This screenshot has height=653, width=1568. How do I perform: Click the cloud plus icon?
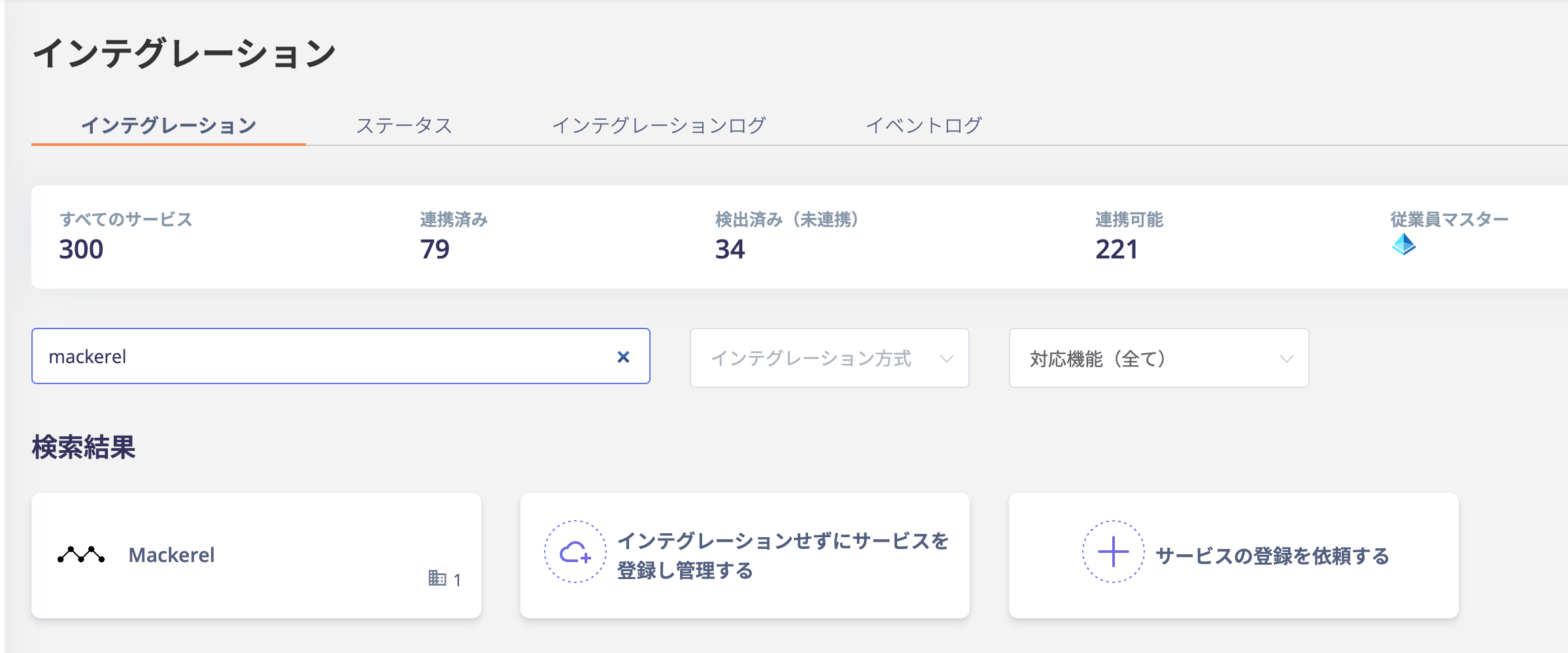(575, 552)
